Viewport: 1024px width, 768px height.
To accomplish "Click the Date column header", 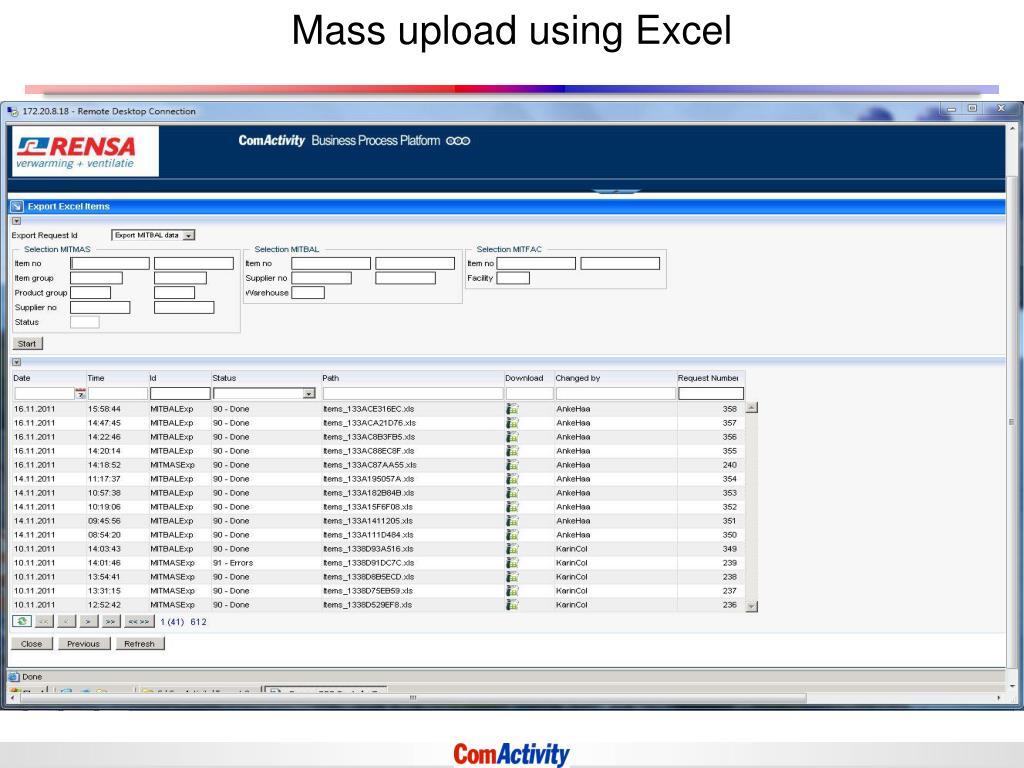I will tap(22, 378).
